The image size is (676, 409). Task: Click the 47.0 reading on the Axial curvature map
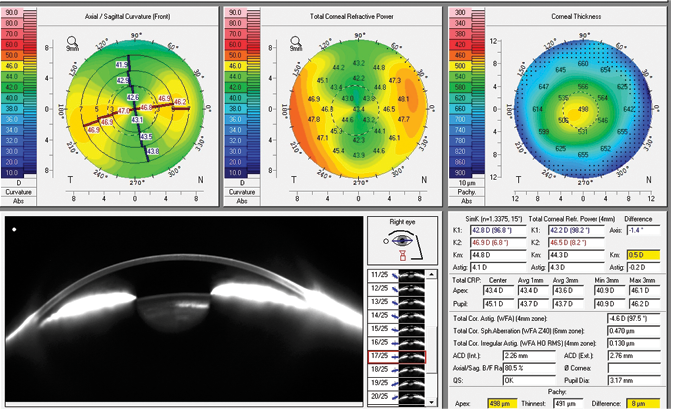click(123, 111)
